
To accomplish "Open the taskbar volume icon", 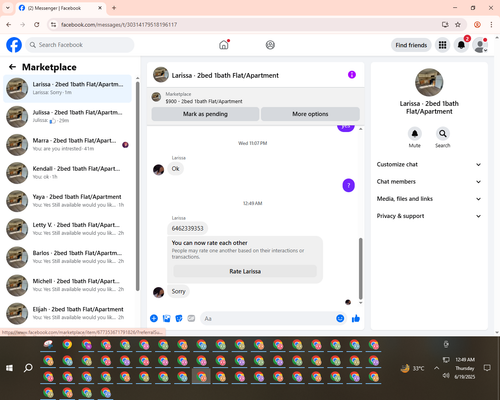I will coord(446,376).
